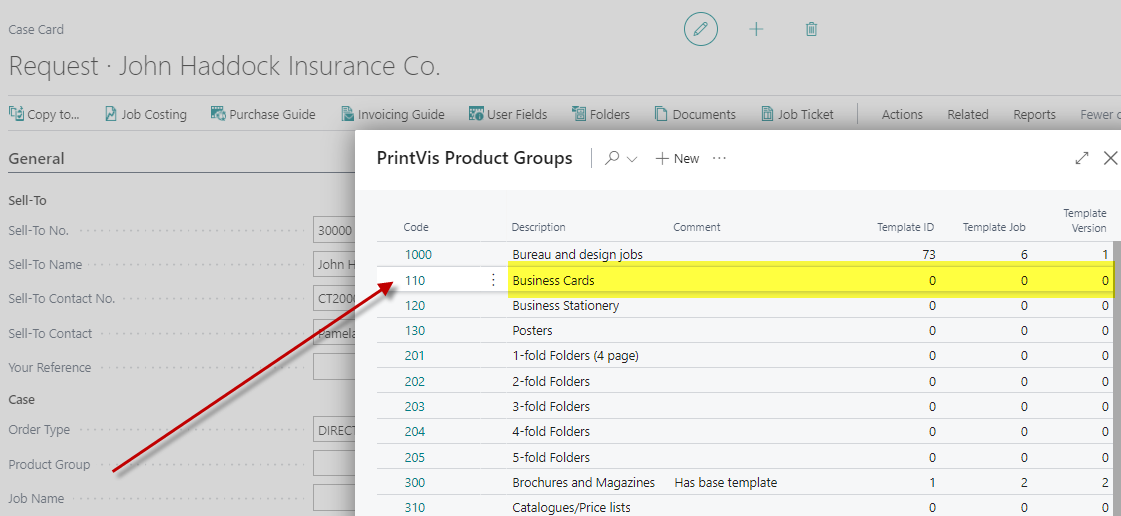1121x516 pixels.
Task: Select product group code 201
Action: coord(415,356)
